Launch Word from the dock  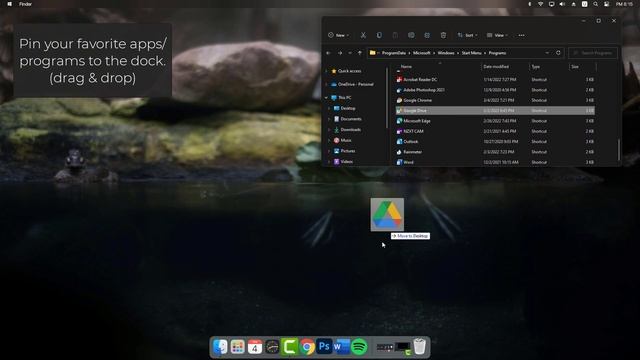(x=341, y=347)
